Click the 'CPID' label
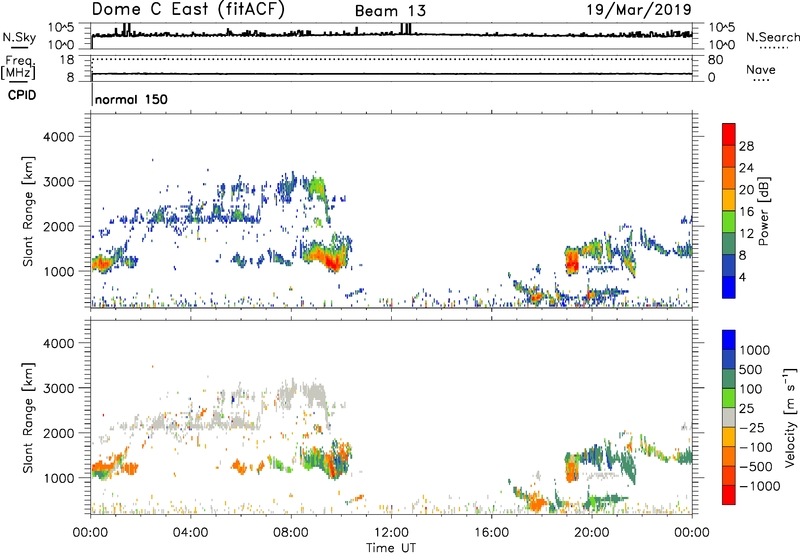The image size is (800, 554). tap(22, 95)
